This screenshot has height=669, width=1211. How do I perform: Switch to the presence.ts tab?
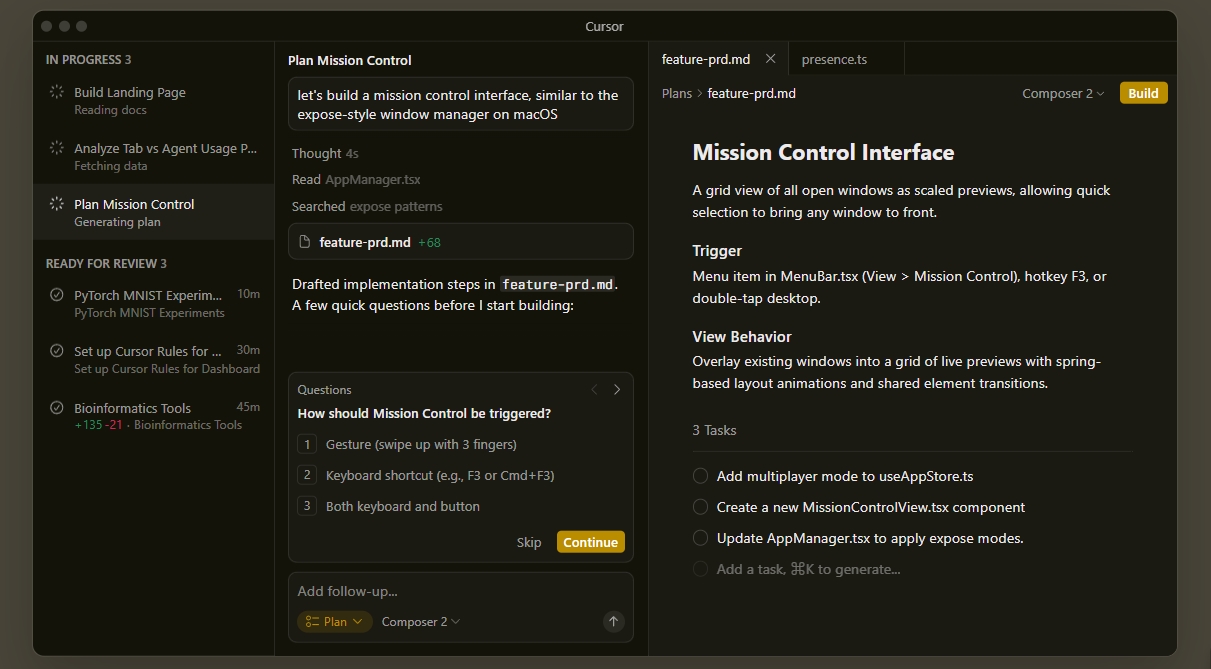coord(834,58)
